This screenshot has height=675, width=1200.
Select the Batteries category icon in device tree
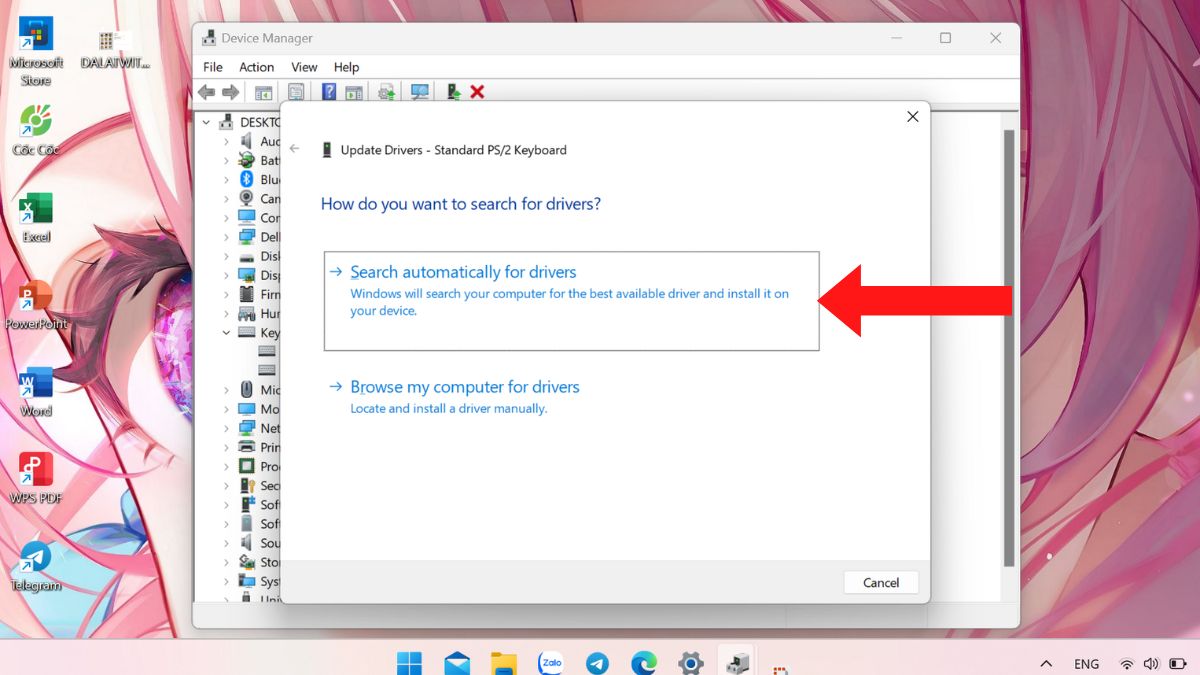[247, 160]
